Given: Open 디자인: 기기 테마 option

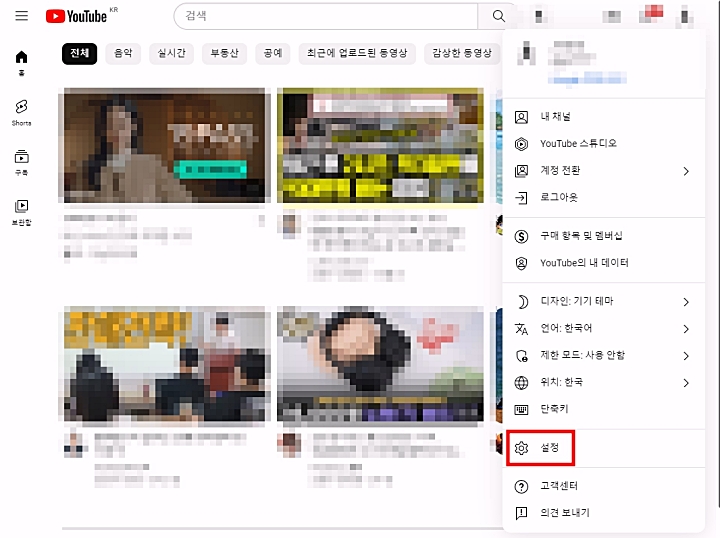Looking at the screenshot, I should pyautogui.click(x=604, y=302).
